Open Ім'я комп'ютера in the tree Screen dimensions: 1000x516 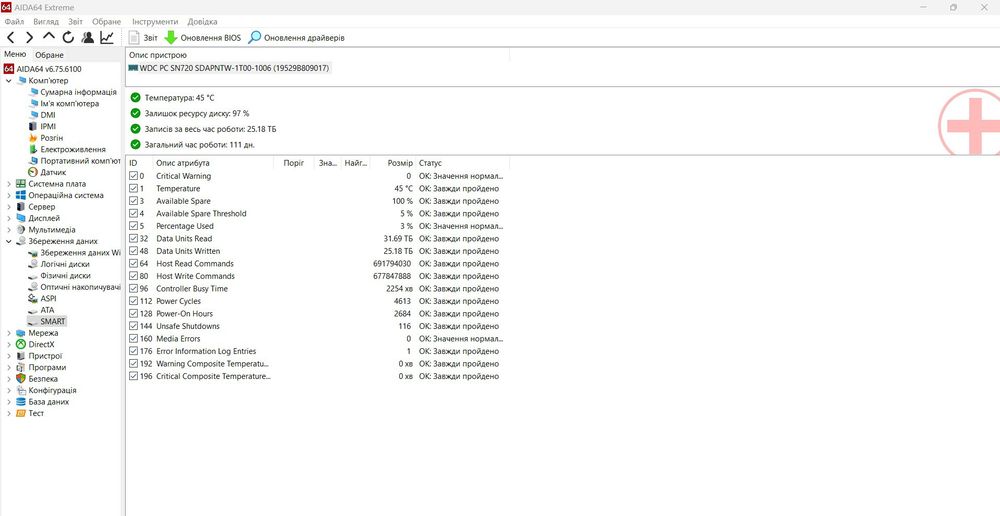64,103
